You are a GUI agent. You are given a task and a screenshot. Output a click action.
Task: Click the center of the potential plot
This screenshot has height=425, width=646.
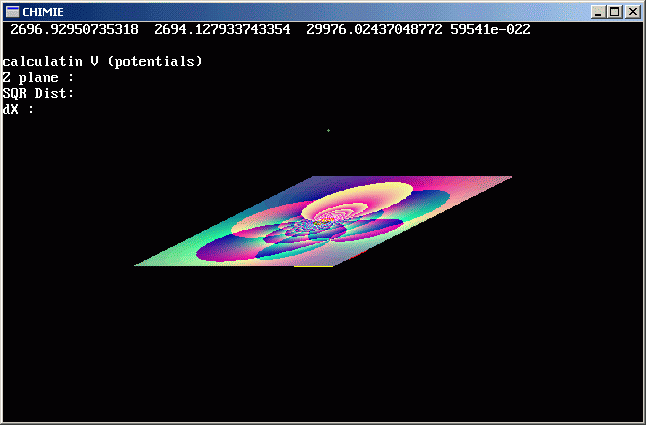click(x=322, y=221)
